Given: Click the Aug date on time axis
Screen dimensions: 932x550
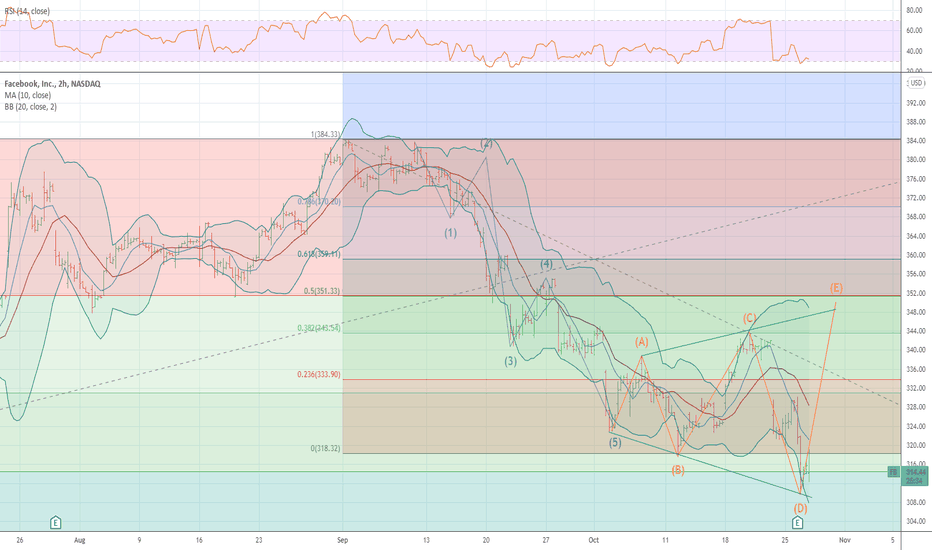Looking at the screenshot, I should 80,540.
